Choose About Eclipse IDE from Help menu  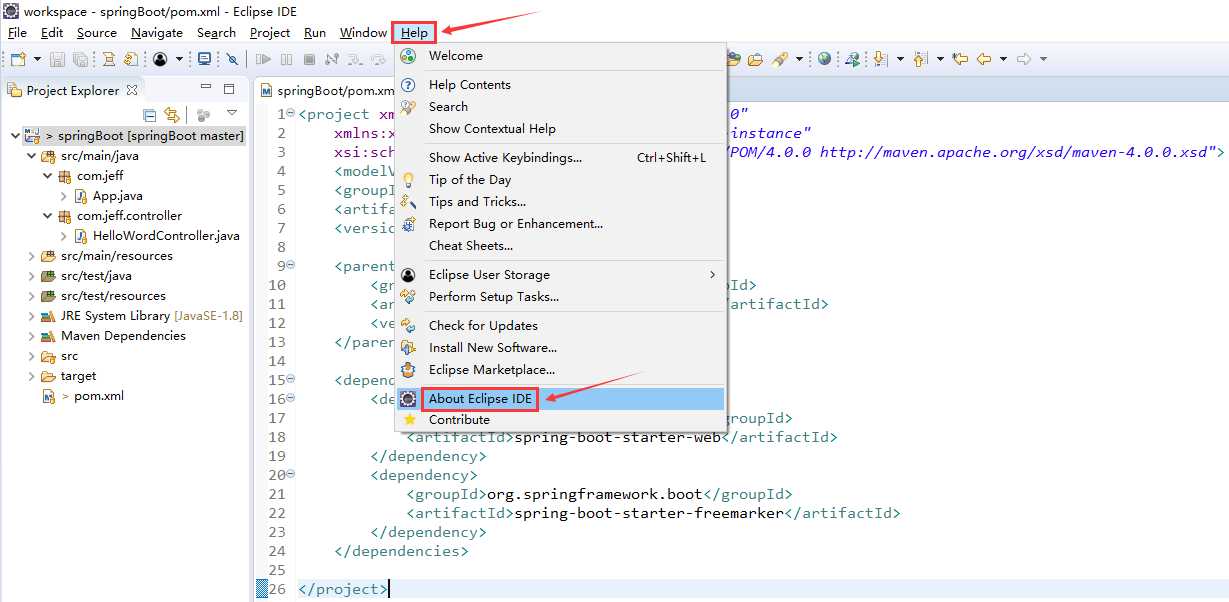click(x=560, y=399)
